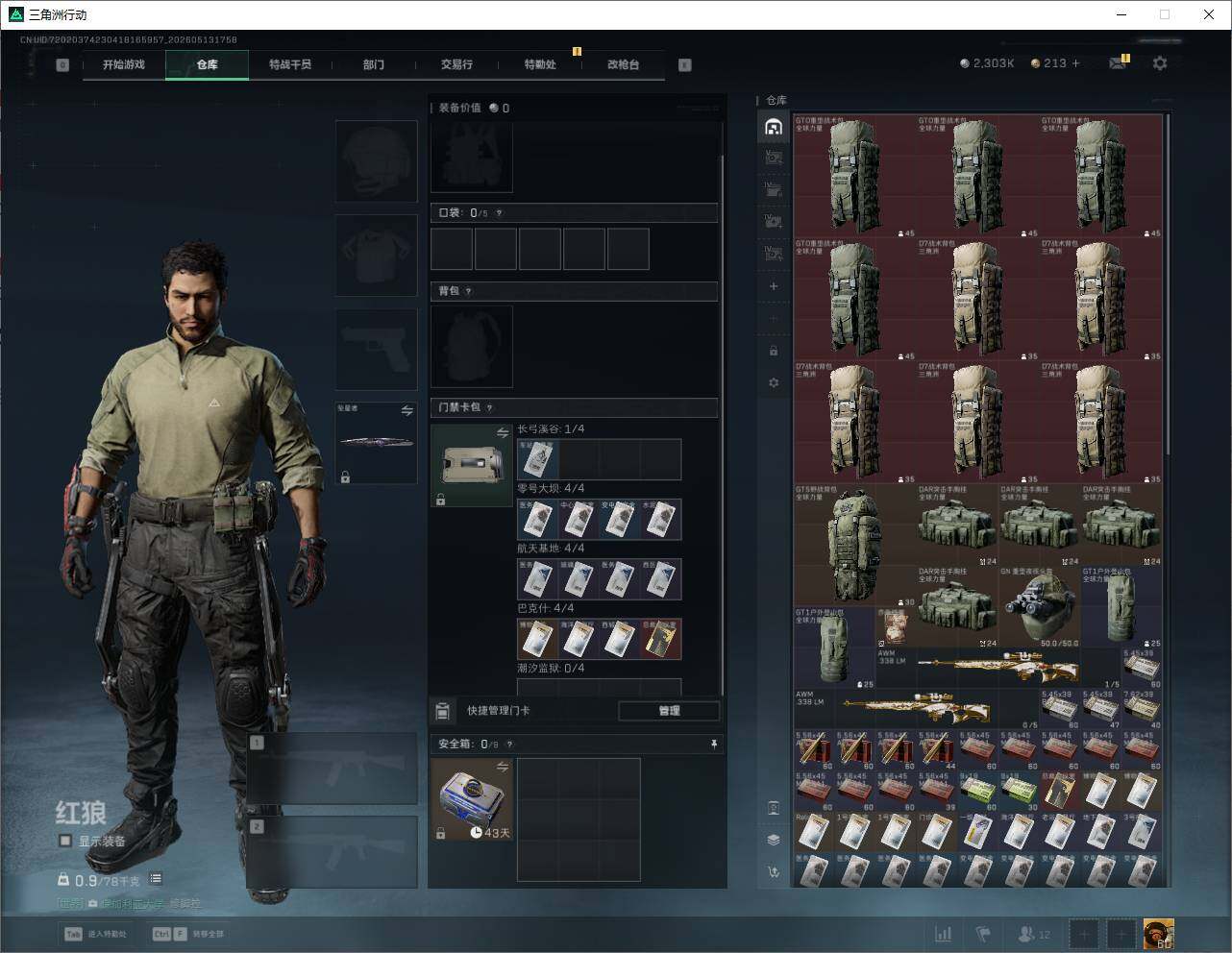The image size is (1232, 953).
Task: Open the 开始游戏 tab
Action: 124,64
